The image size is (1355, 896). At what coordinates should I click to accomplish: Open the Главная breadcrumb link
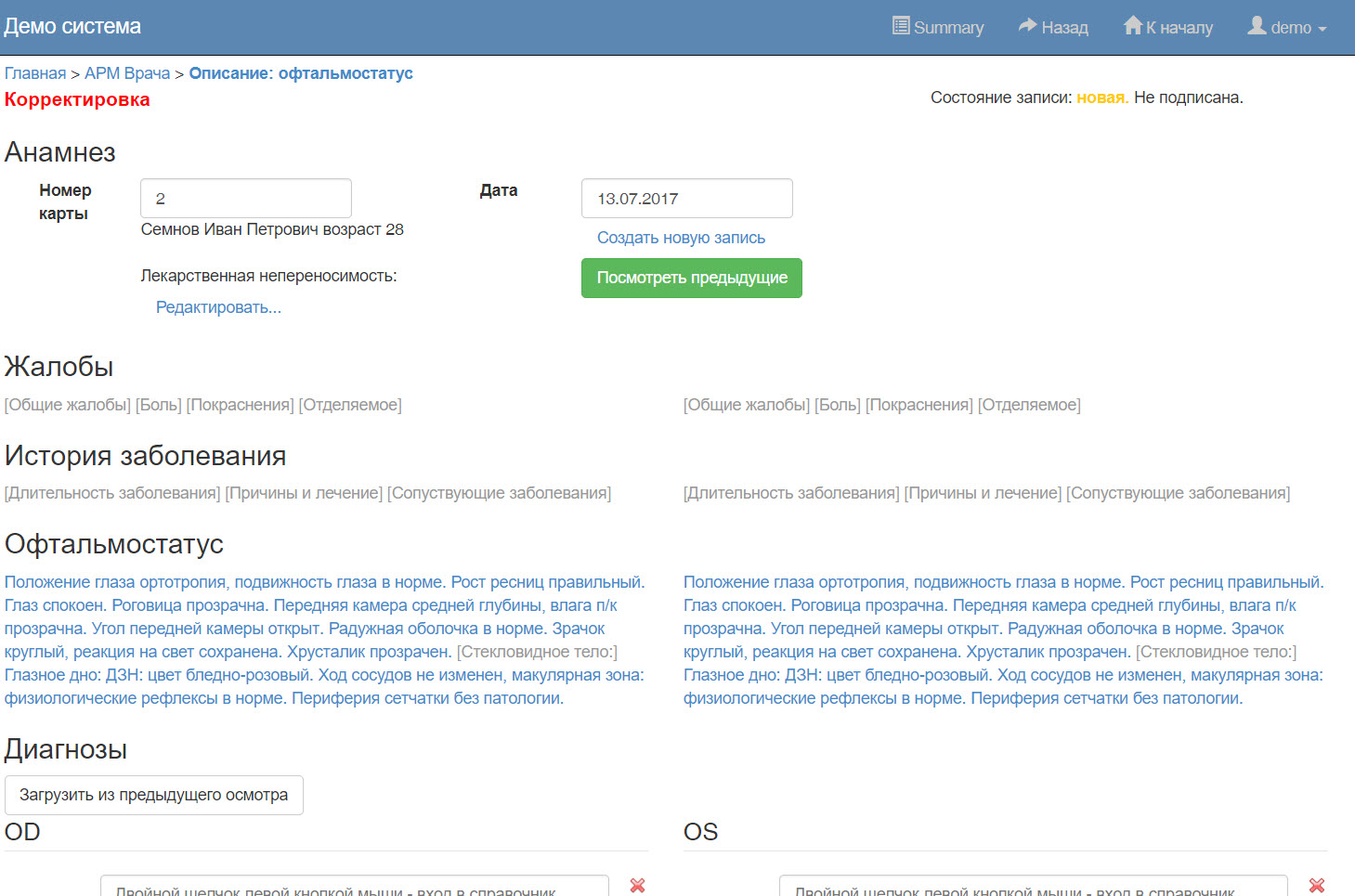tap(35, 73)
